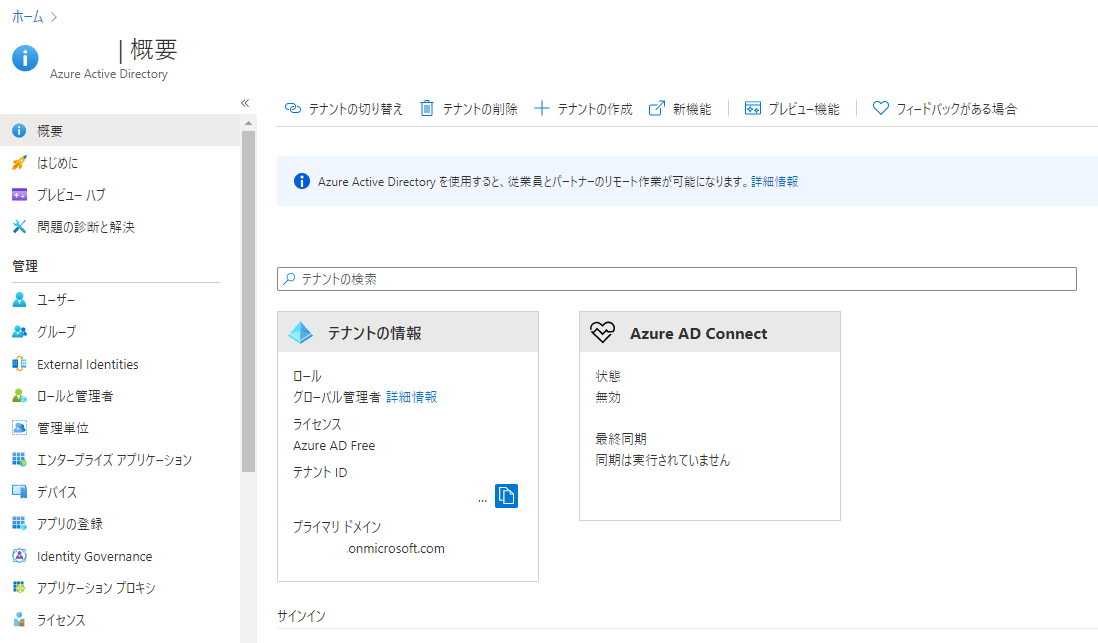Click the プレビュー ハブ icon
The width and height of the screenshot is (1098, 643).
19,195
